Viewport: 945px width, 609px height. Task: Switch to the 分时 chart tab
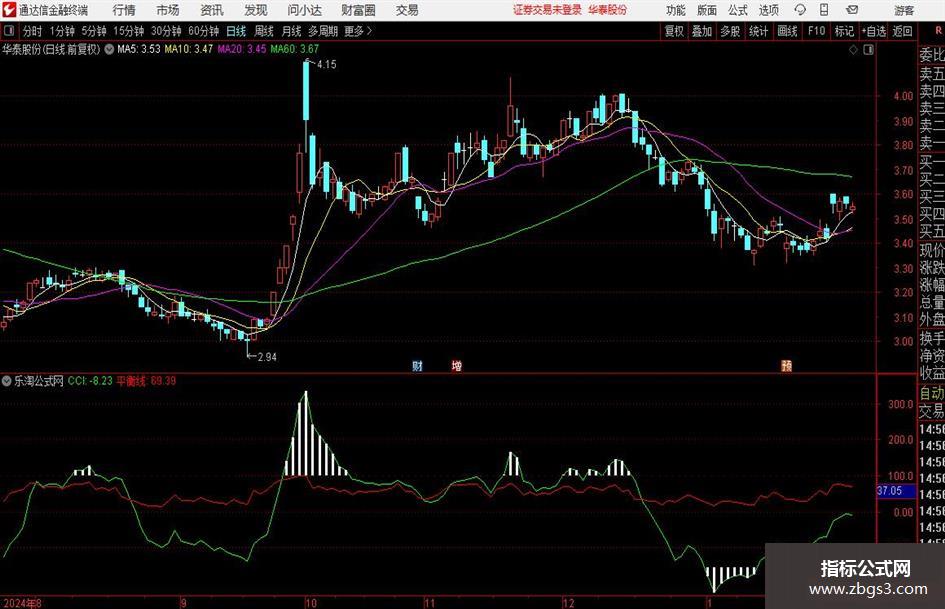[x=32, y=31]
